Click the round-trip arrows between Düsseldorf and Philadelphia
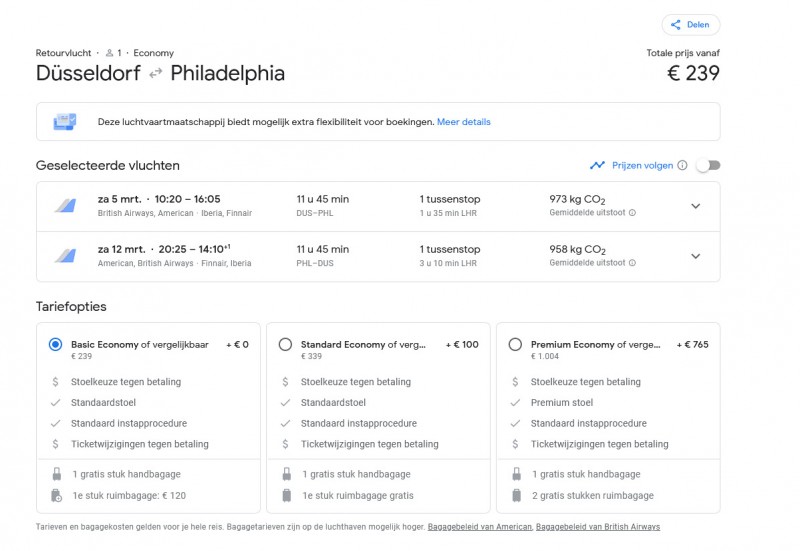The image size is (800, 551). (155, 73)
